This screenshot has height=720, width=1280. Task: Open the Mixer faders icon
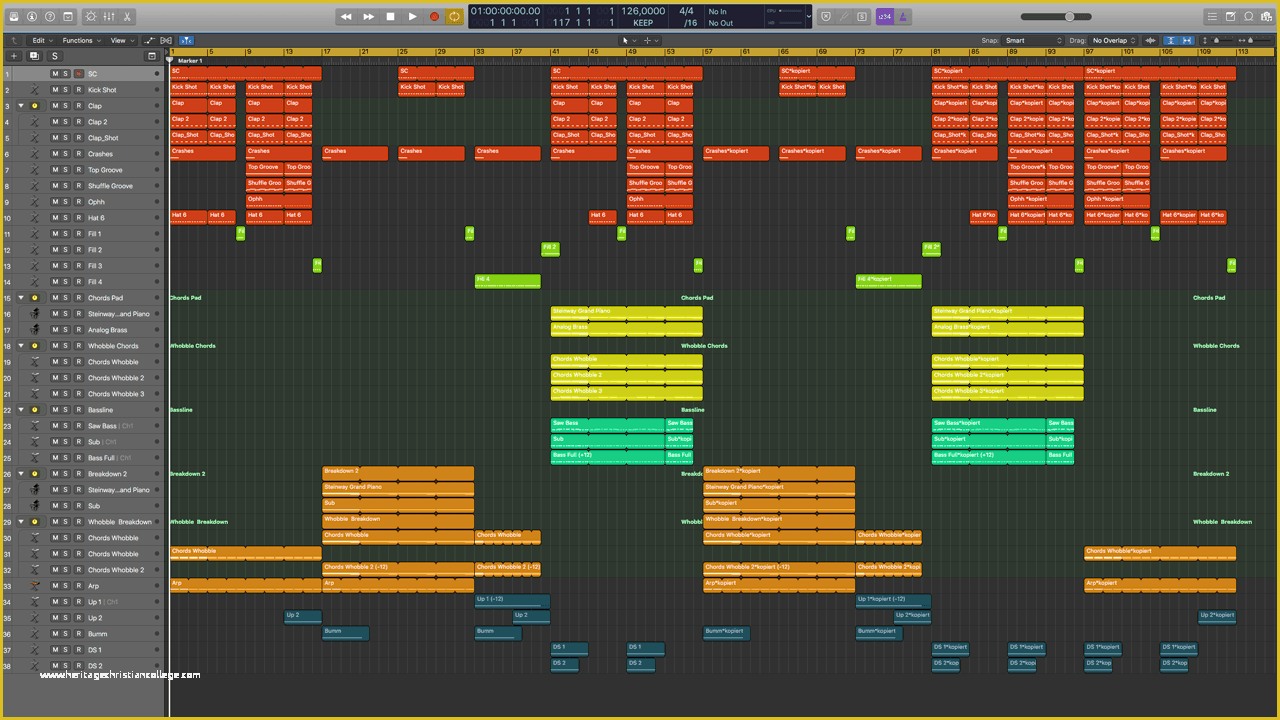click(x=109, y=17)
